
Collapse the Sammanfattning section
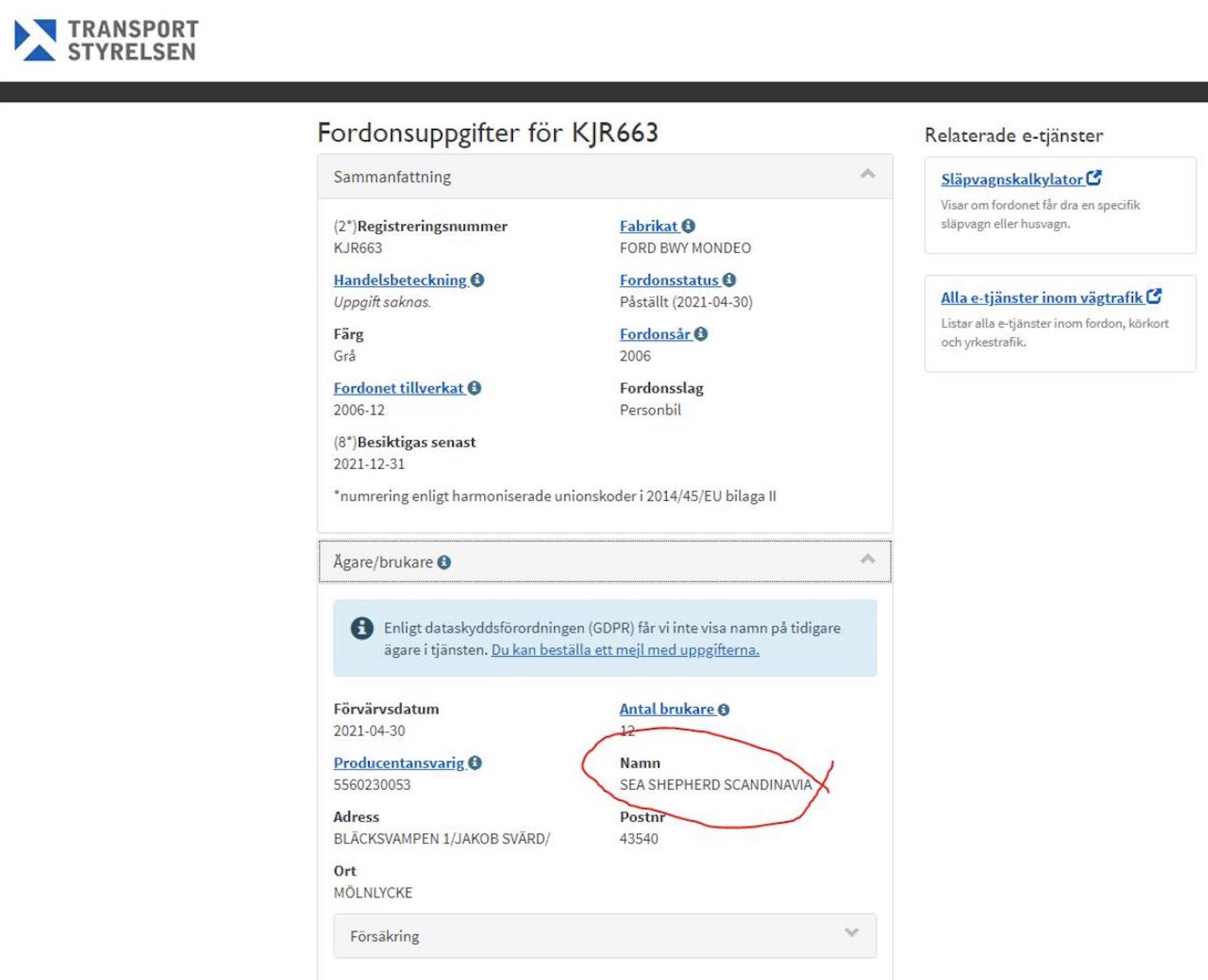tap(868, 174)
